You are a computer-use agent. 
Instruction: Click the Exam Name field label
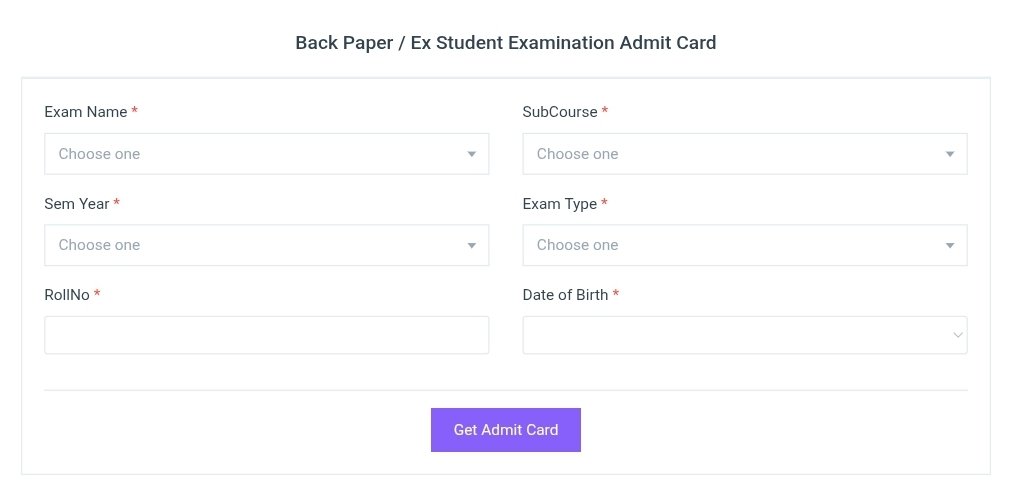[86, 112]
